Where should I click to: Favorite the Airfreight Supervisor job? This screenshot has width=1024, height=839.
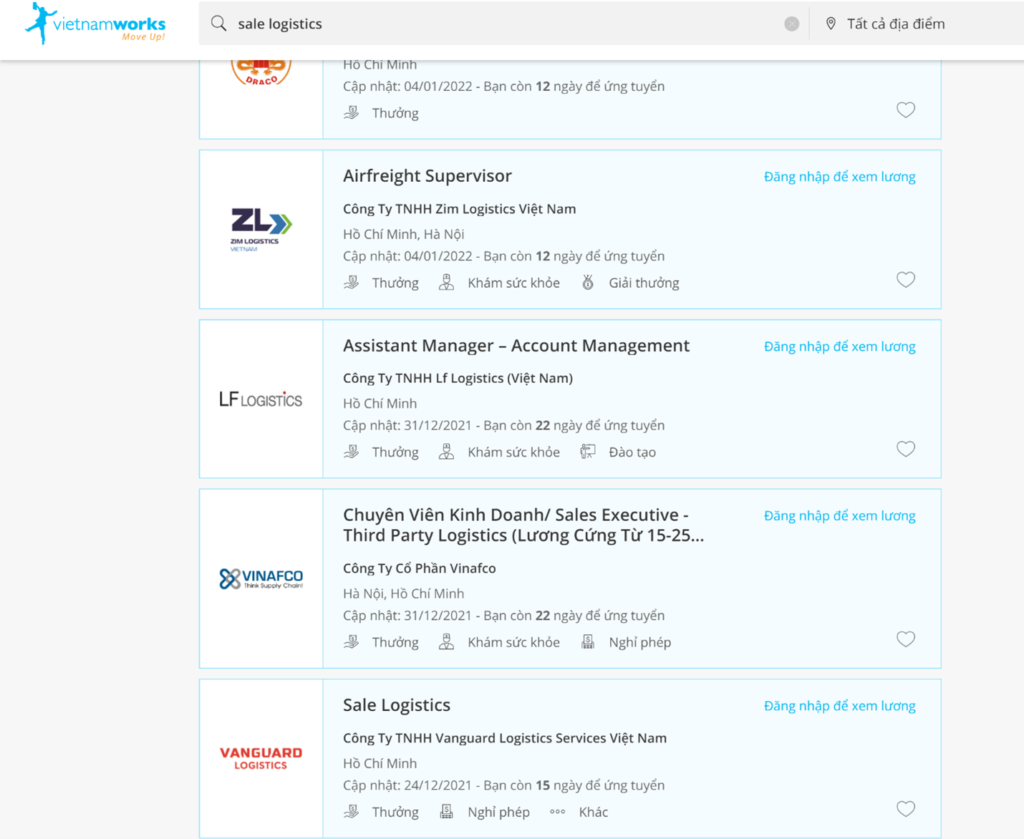(x=906, y=279)
